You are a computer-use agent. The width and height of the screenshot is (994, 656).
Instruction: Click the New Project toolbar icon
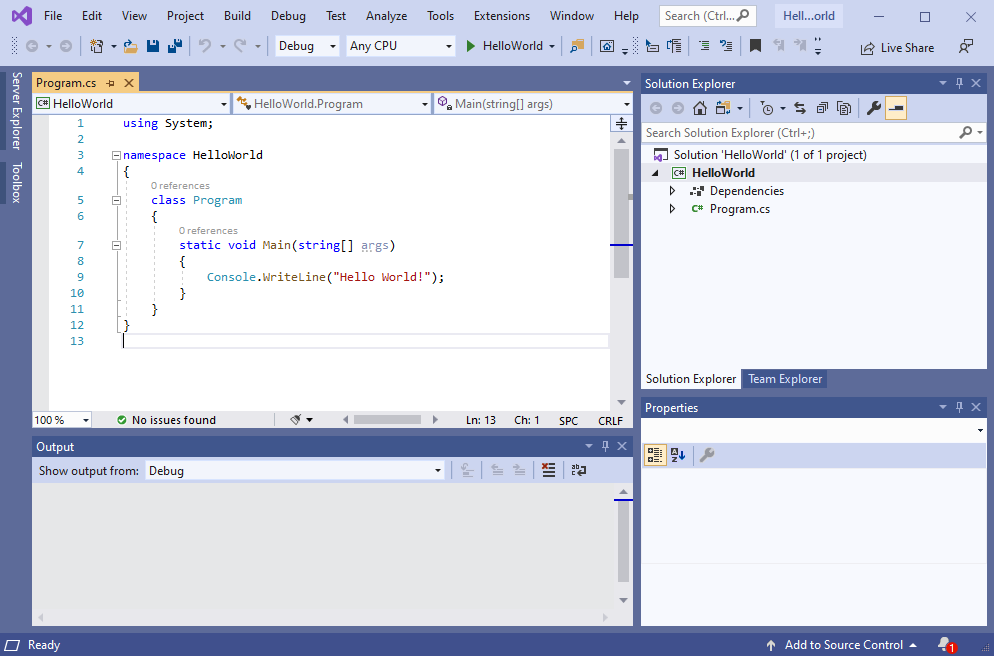tap(96, 46)
